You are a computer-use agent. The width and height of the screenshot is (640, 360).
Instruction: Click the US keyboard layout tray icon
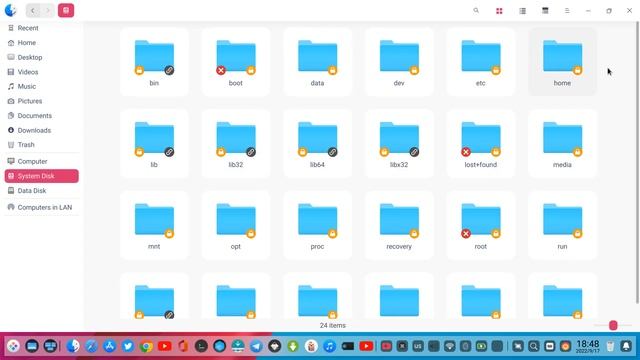coord(418,347)
